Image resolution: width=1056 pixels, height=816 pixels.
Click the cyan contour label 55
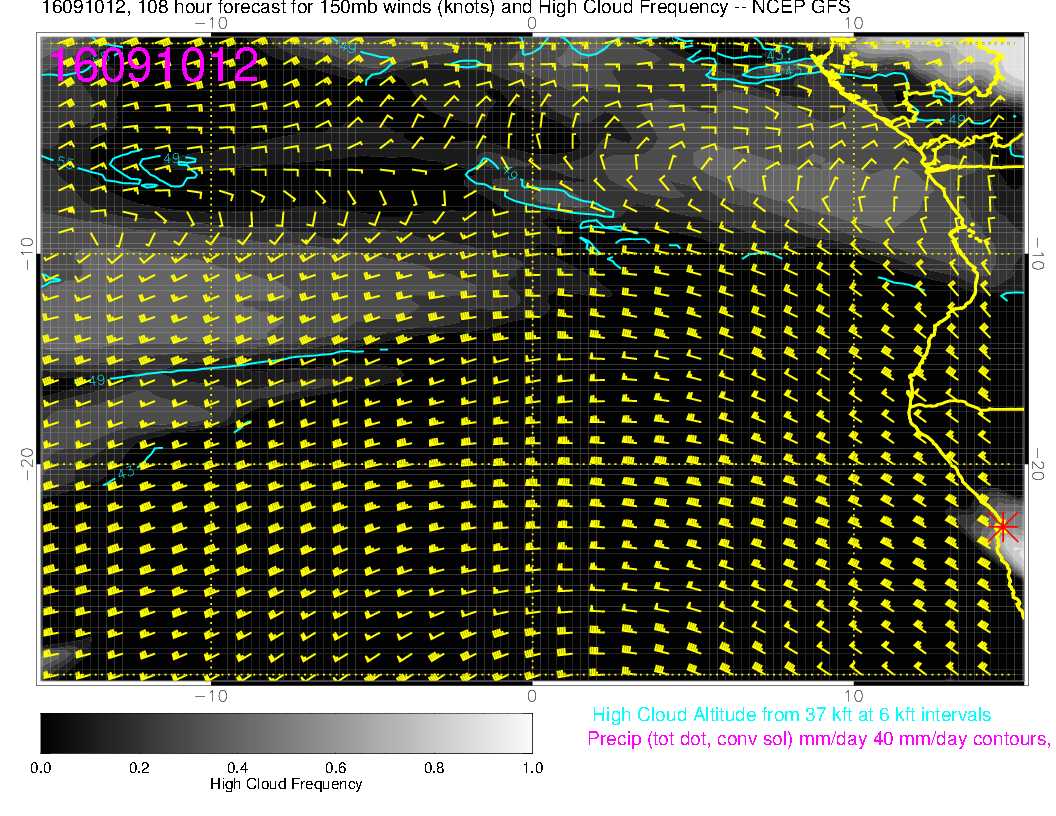(x=65, y=163)
